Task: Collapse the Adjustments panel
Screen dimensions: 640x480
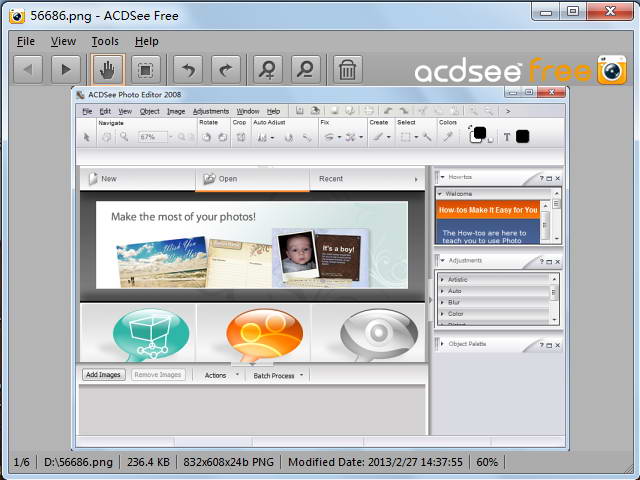Action: point(442,260)
